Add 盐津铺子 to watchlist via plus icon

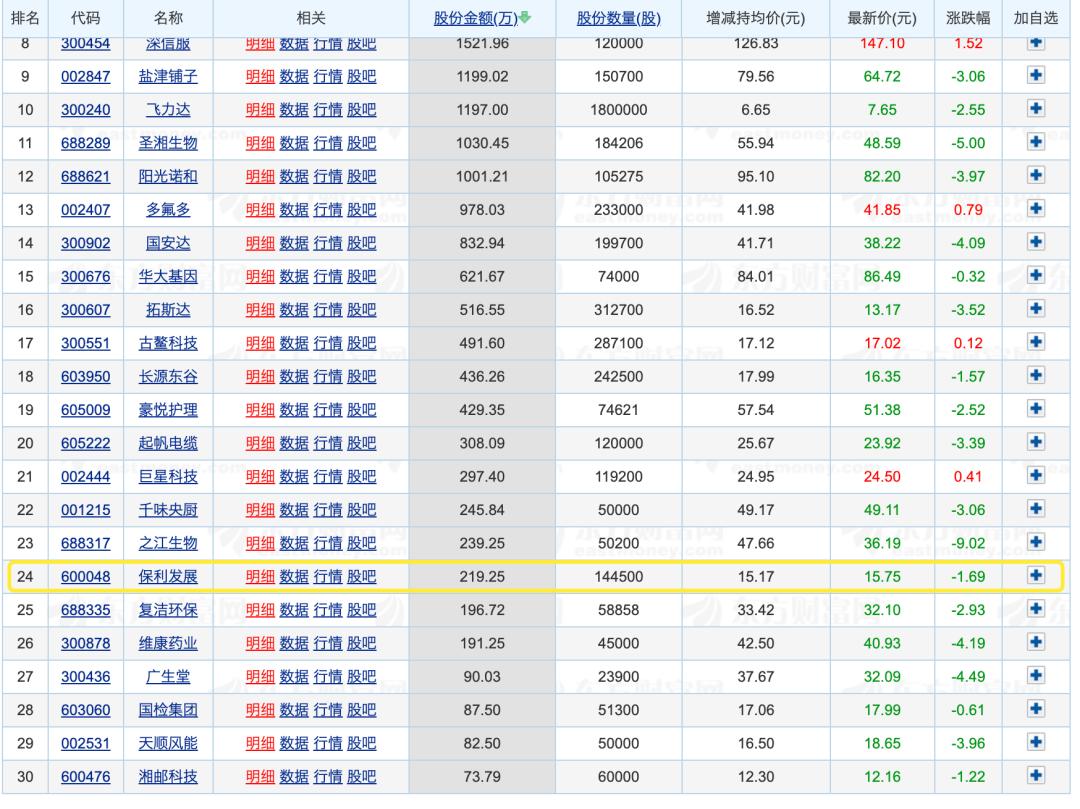click(x=1035, y=75)
